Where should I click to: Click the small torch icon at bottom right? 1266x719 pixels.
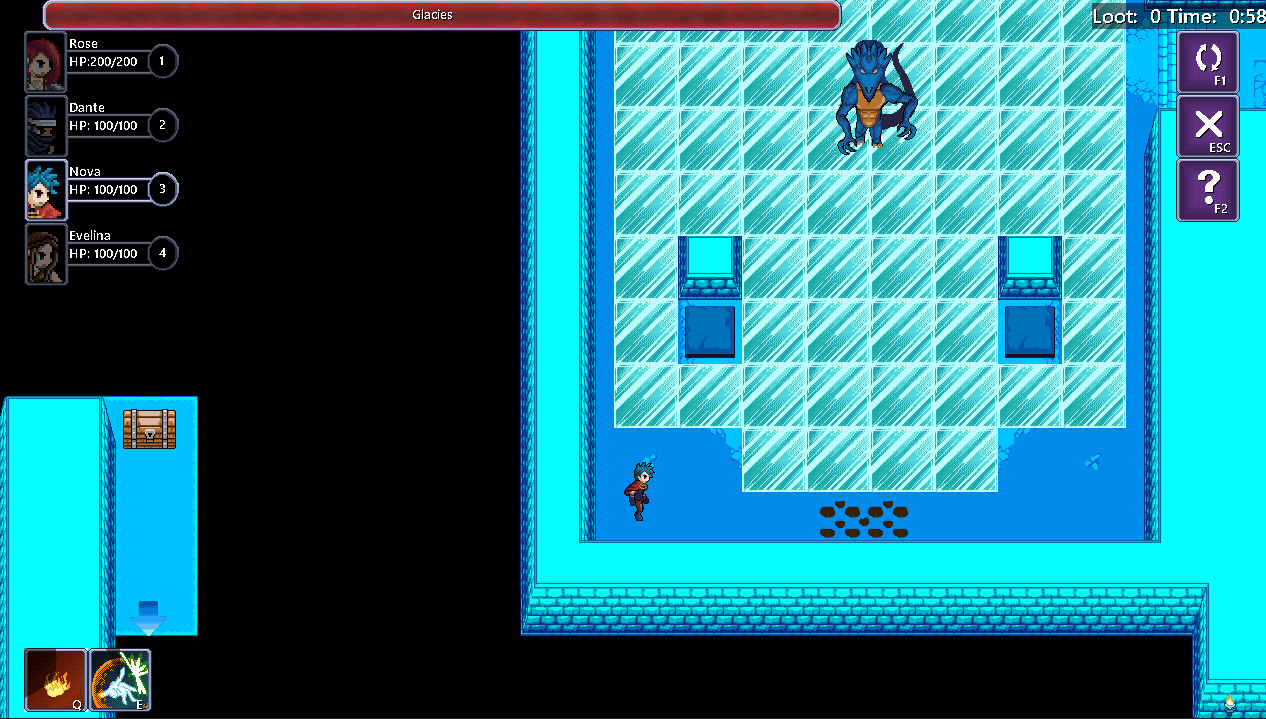pos(1230,703)
